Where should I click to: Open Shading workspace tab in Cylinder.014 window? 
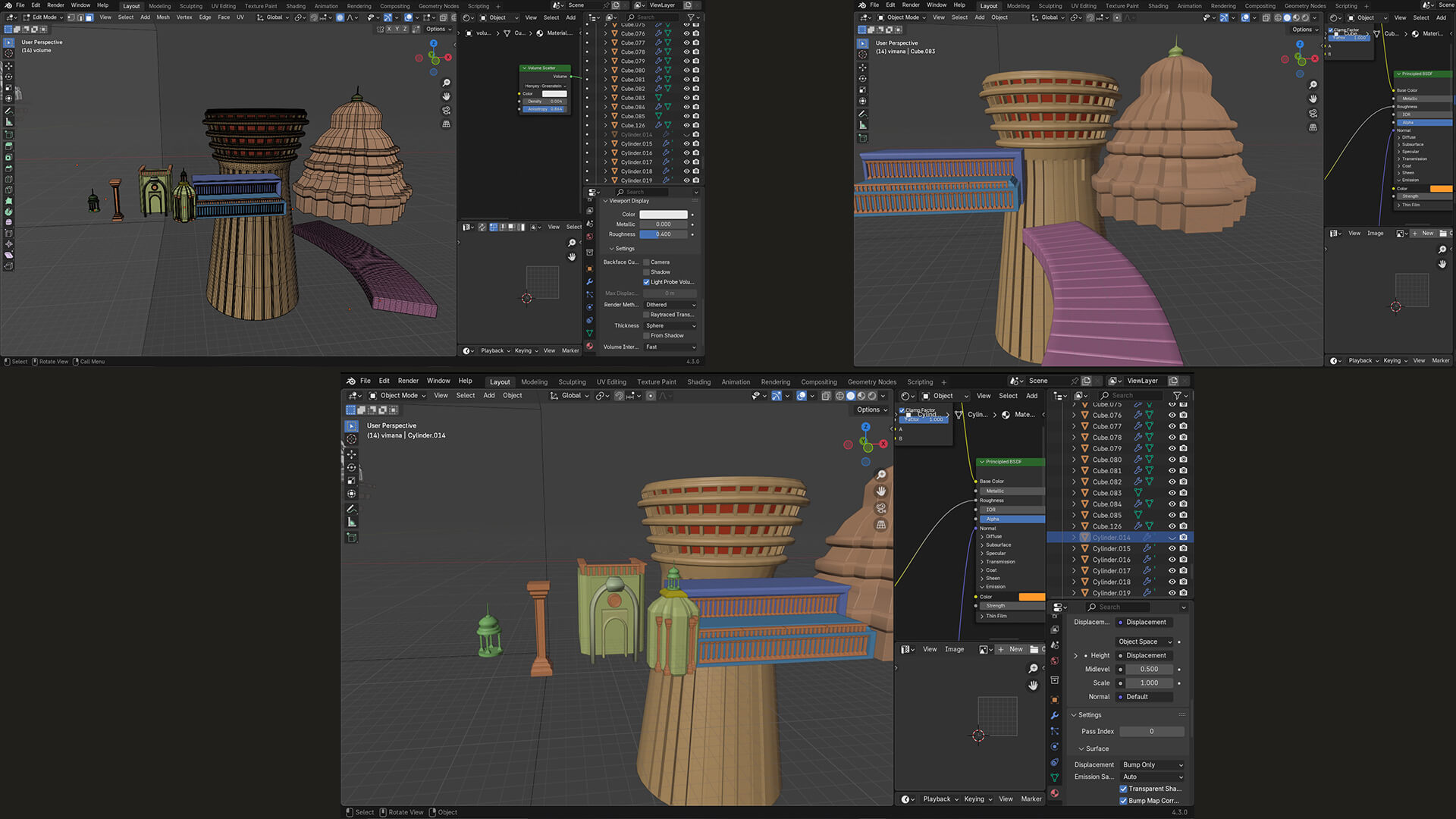pyautogui.click(x=698, y=382)
